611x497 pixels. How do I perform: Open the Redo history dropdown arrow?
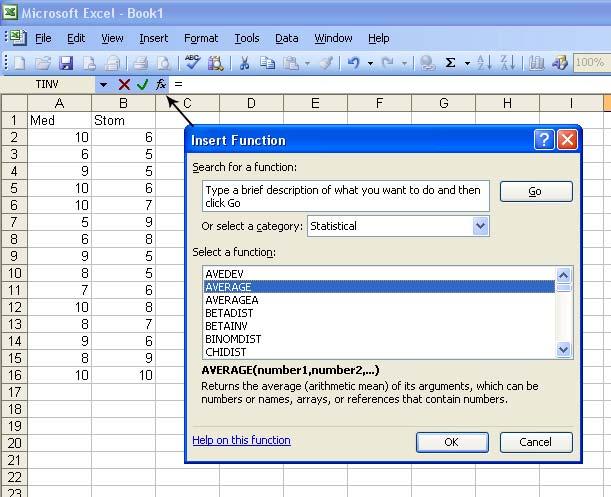404,63
